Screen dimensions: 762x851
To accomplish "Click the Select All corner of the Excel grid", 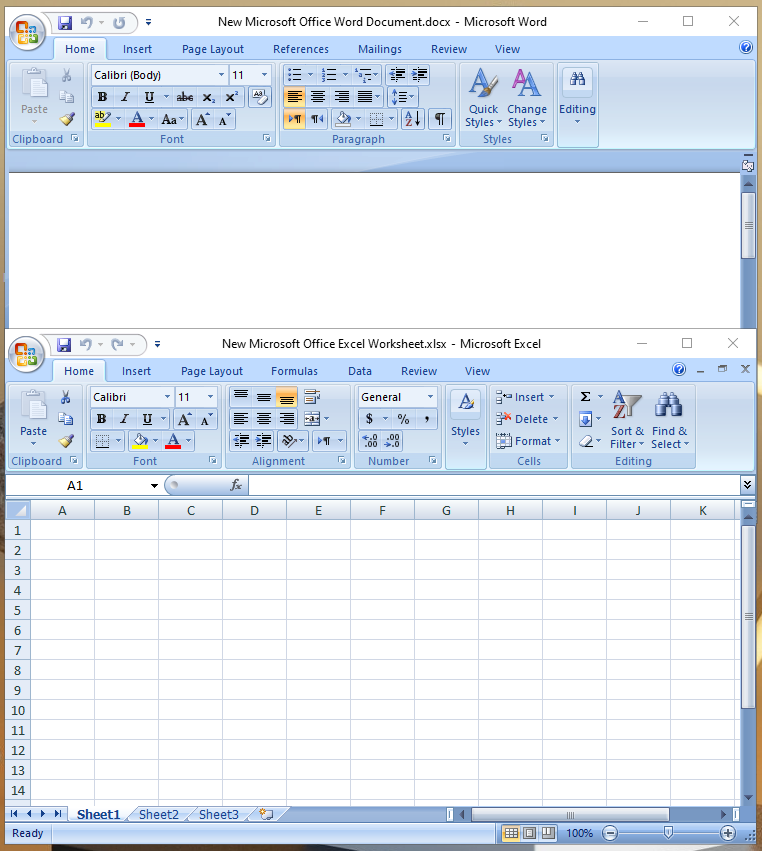I will (x=18, y=510).
